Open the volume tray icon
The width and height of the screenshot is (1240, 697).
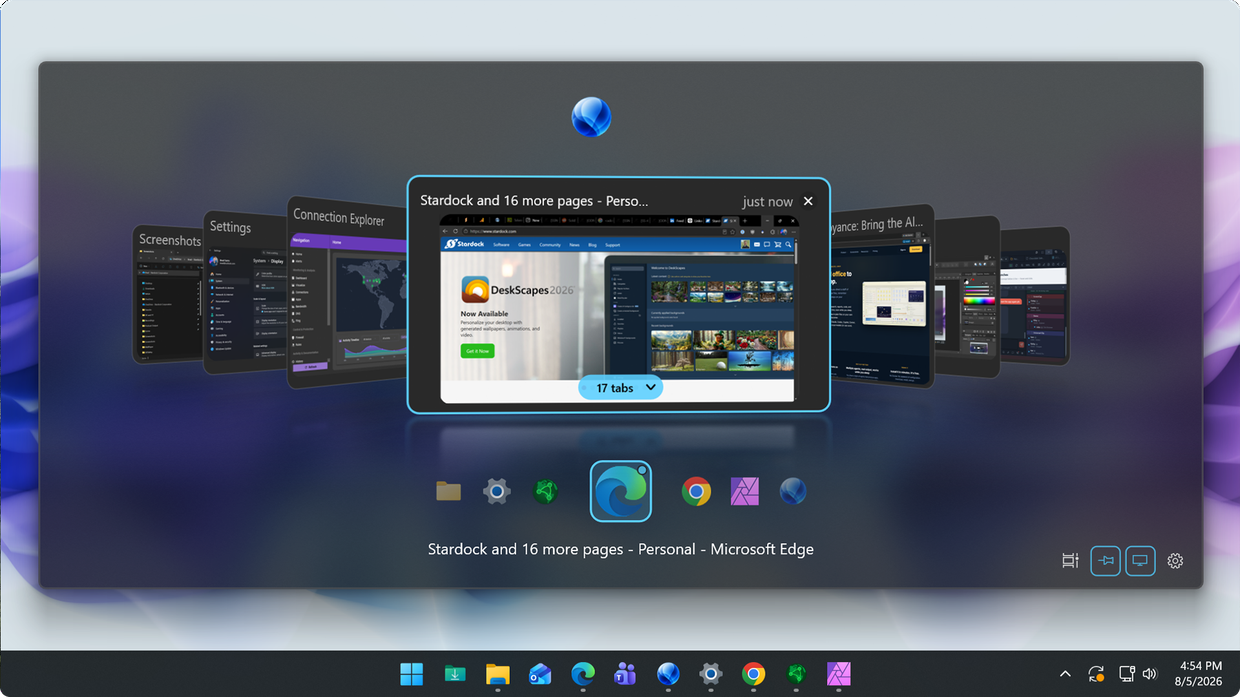click(1150, 674)
